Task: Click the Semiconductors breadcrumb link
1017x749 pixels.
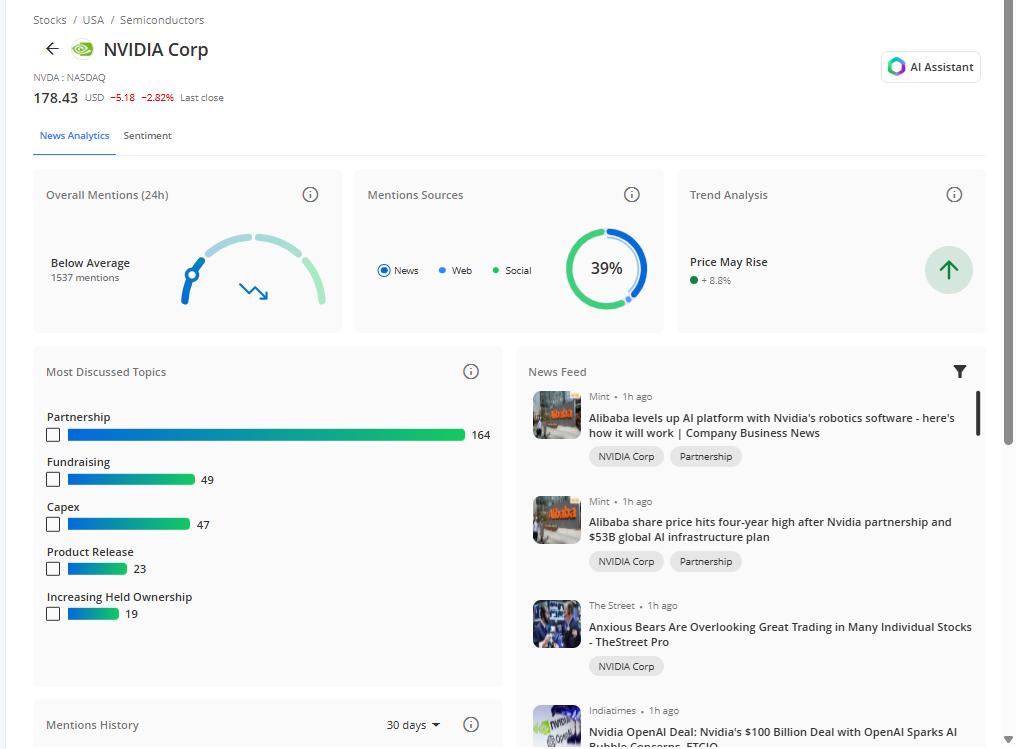Action: click(162, 20)
